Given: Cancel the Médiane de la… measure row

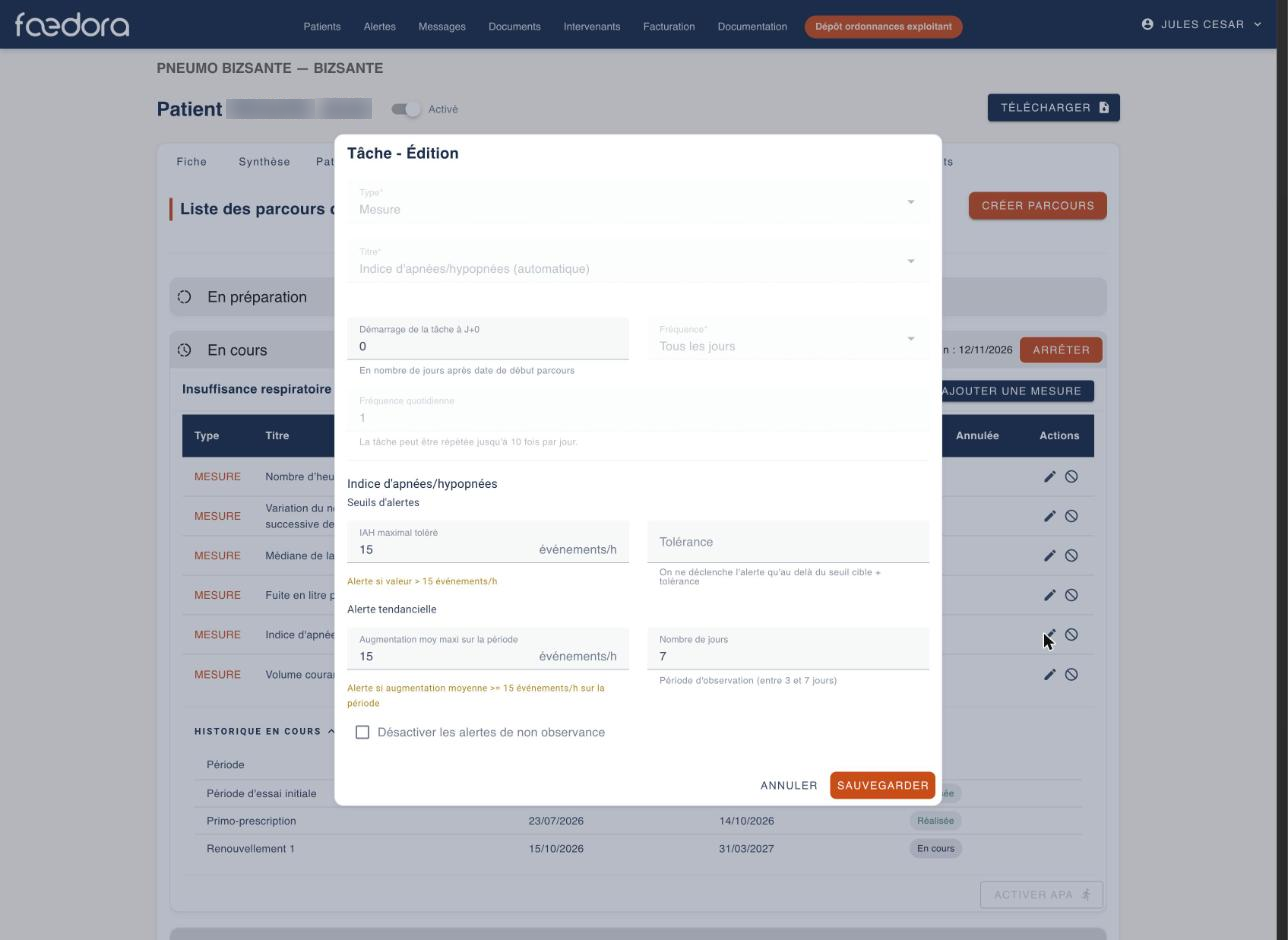Looking at the screenshot, I should click(x=1071, y=556).
